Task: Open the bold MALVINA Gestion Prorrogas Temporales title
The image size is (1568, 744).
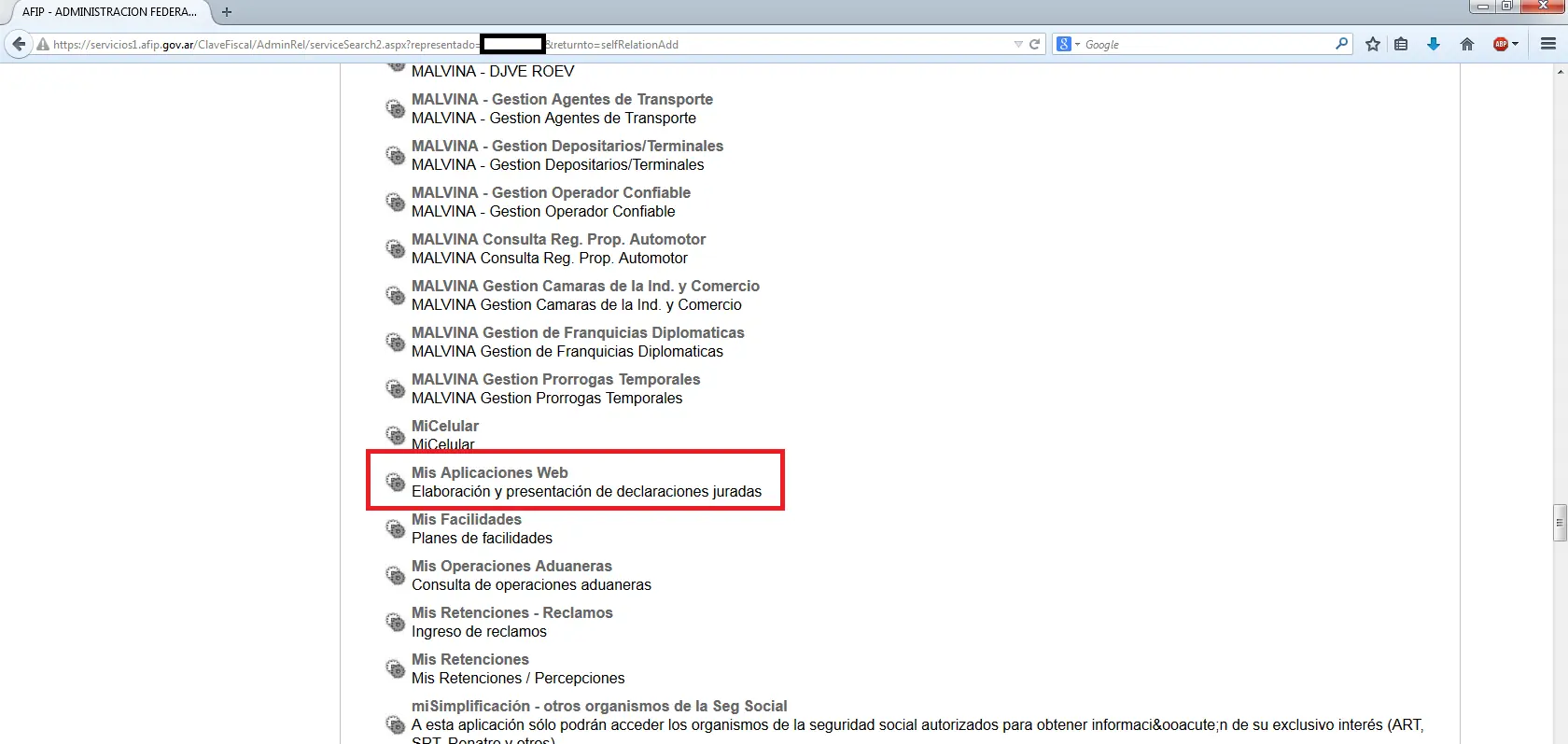Action: pos(555,379)
